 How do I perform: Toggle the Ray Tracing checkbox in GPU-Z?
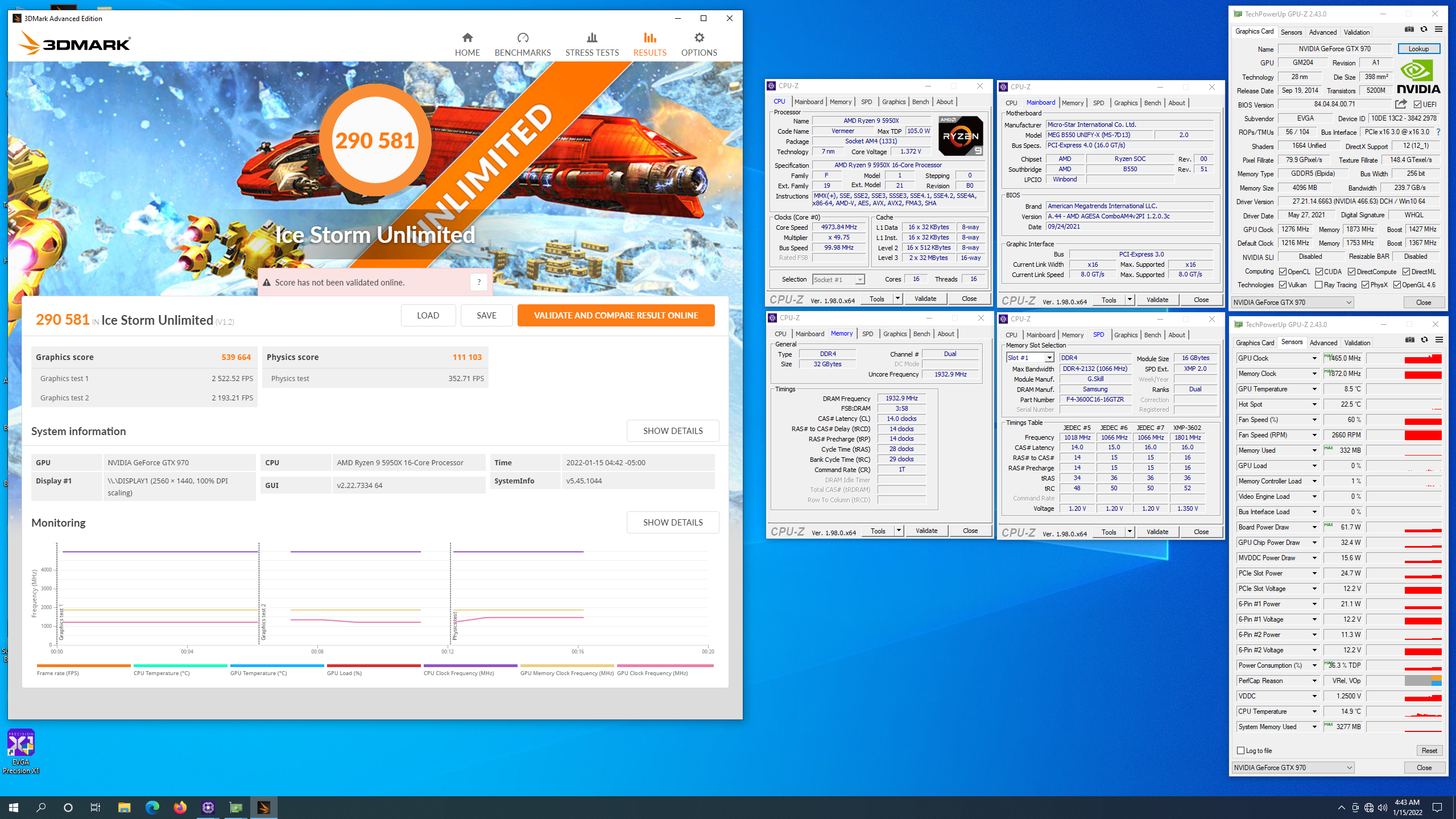point(1318,285)
